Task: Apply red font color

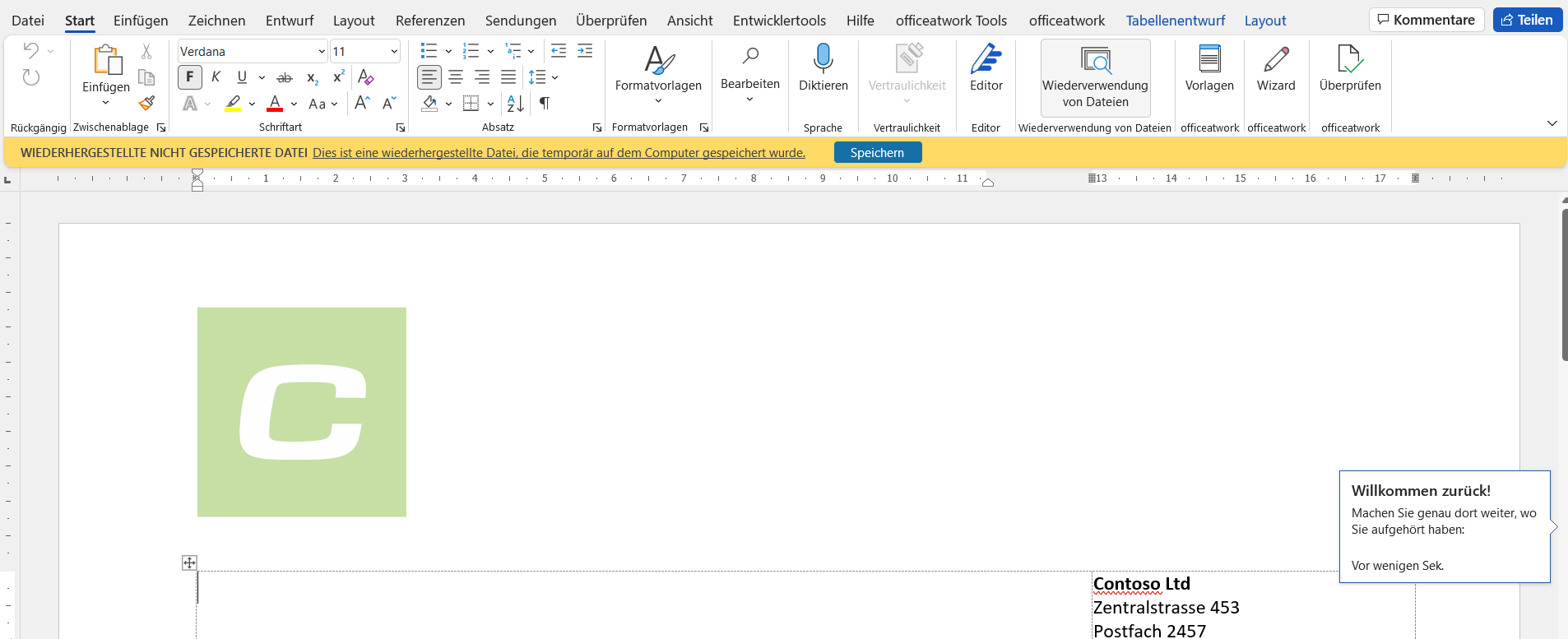Action: (x=275, y=104)
